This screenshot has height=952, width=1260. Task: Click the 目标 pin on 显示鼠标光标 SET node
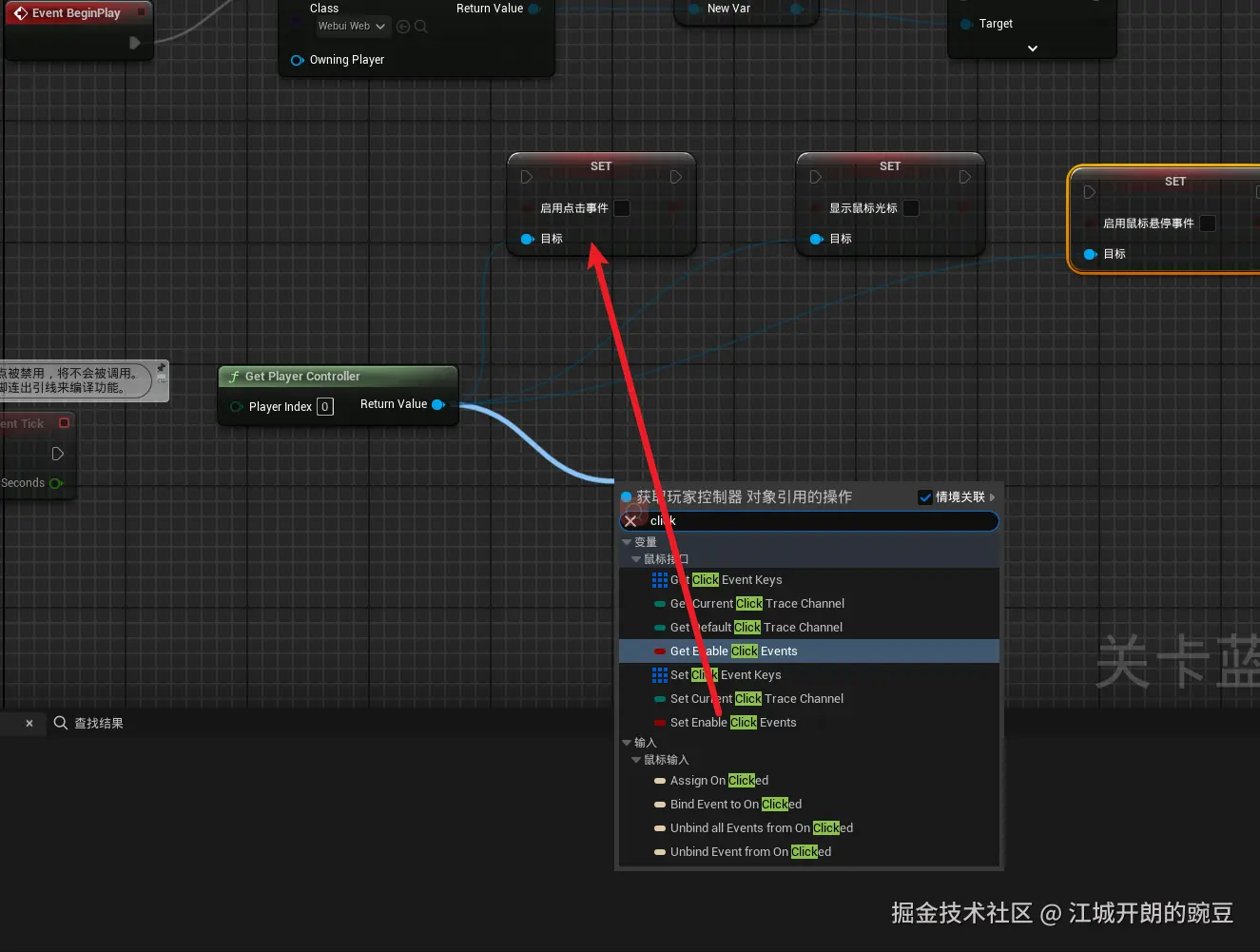816,239
